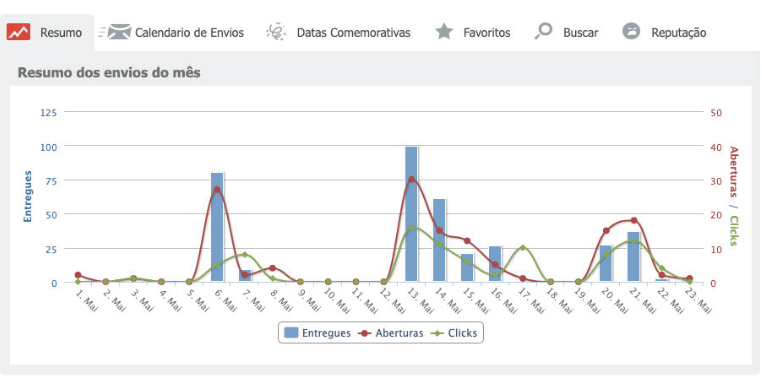762x377 pixels.
Task: Click the 'Resumo dos envios do mês' heading
Action: pyautogui.click(x=109, y=73)
